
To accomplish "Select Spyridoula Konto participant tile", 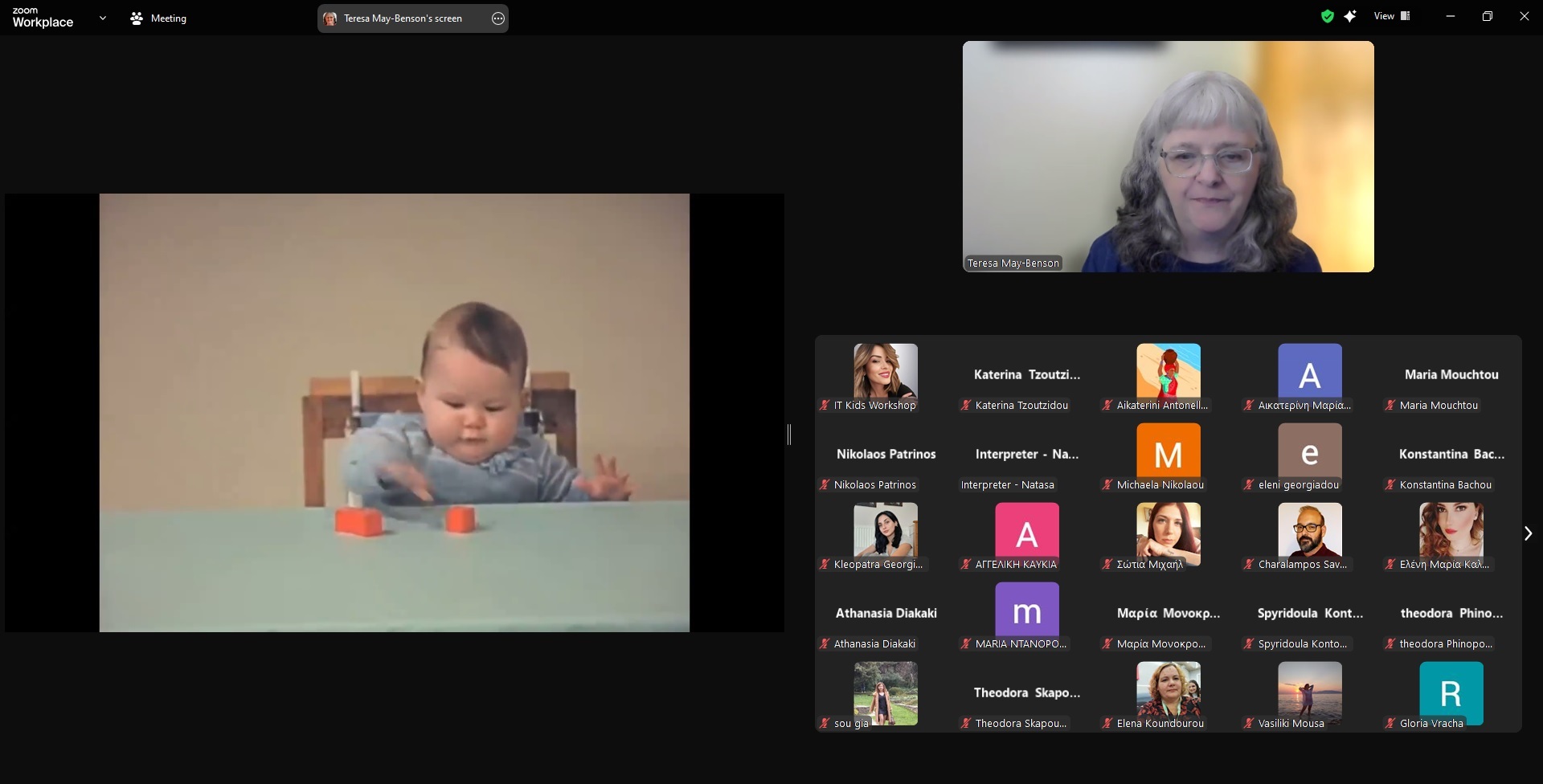I will tap(1310, 614).
